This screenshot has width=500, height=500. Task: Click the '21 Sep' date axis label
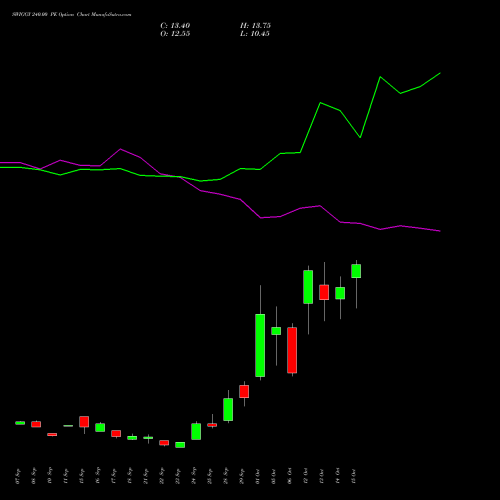click(x=146, y=476)
